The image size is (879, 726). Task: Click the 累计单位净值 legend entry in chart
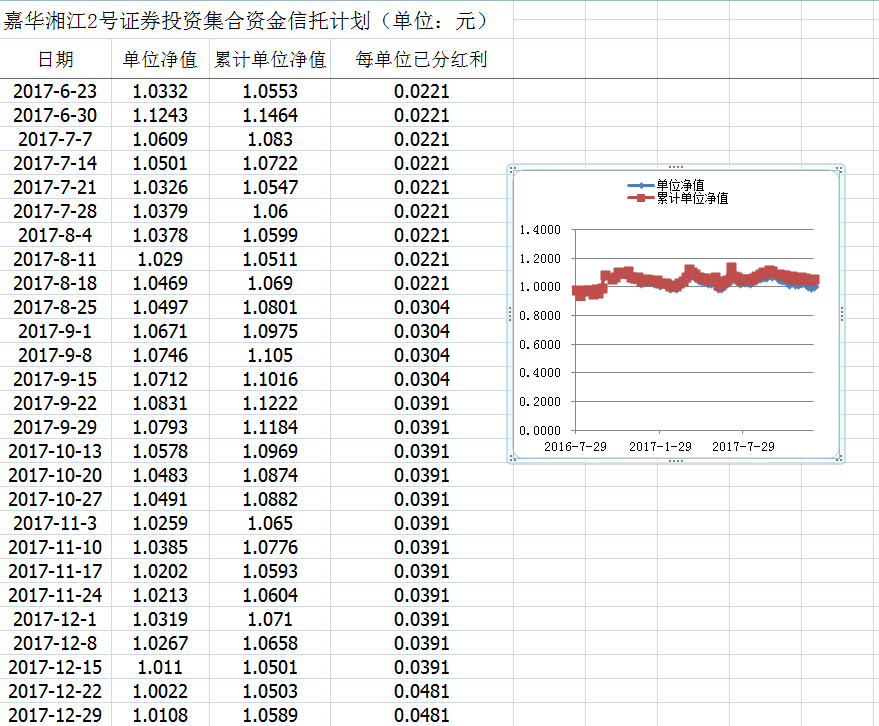(690, 198)
